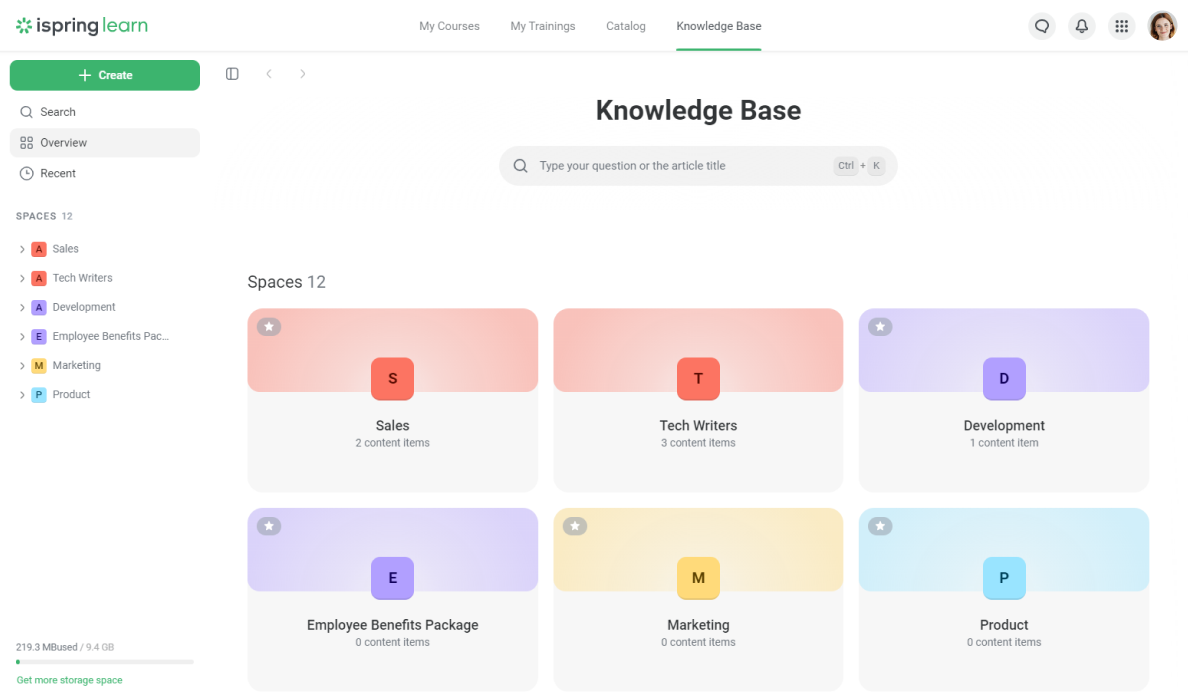The width and height of the screenshot is (1188, 692).
Task: Click the storage usage progress bar
Action: click(x=104, y=661)
